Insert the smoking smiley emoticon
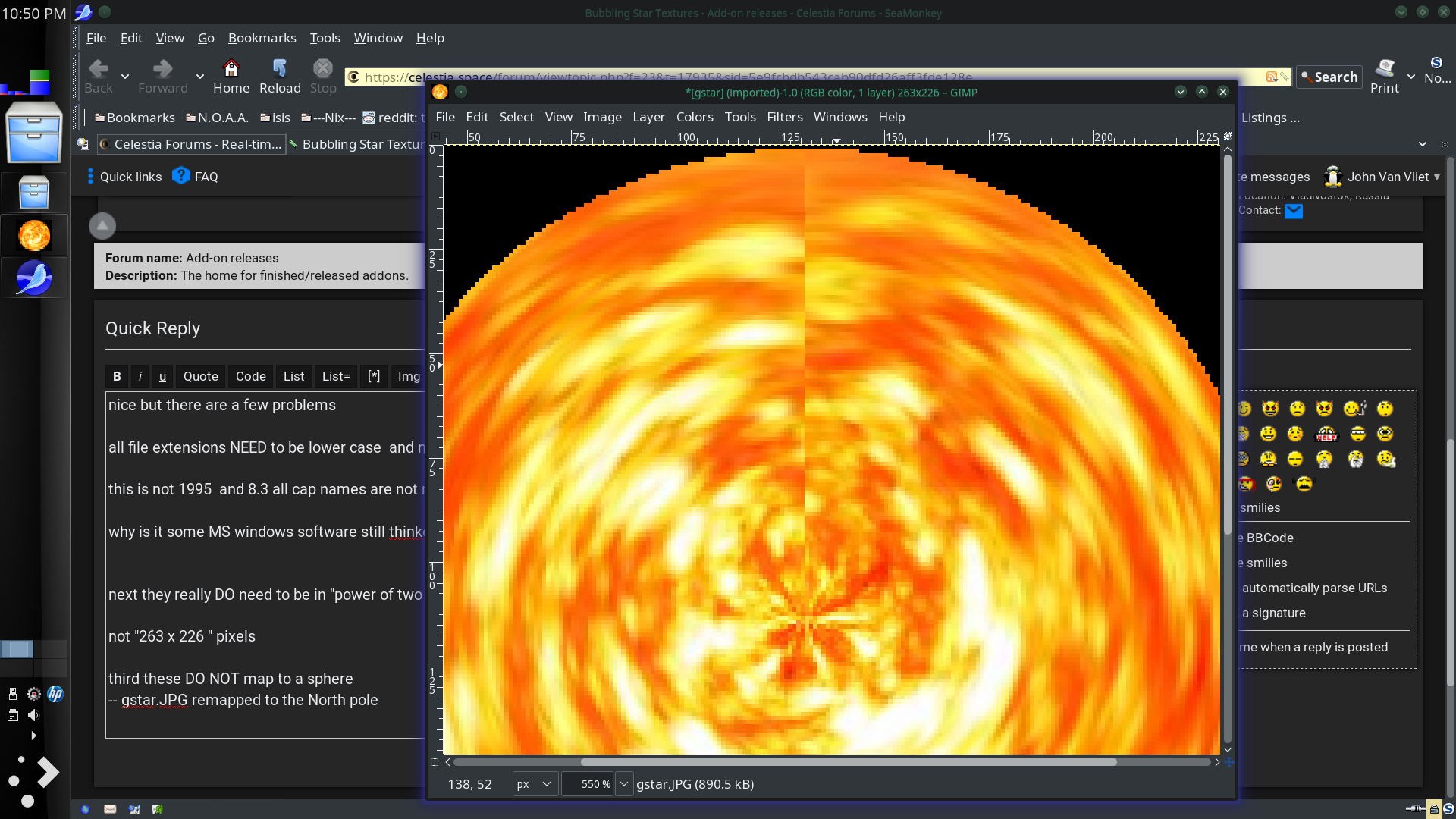This screenshot has width=1456, height=819. (x=1356, y=409)
